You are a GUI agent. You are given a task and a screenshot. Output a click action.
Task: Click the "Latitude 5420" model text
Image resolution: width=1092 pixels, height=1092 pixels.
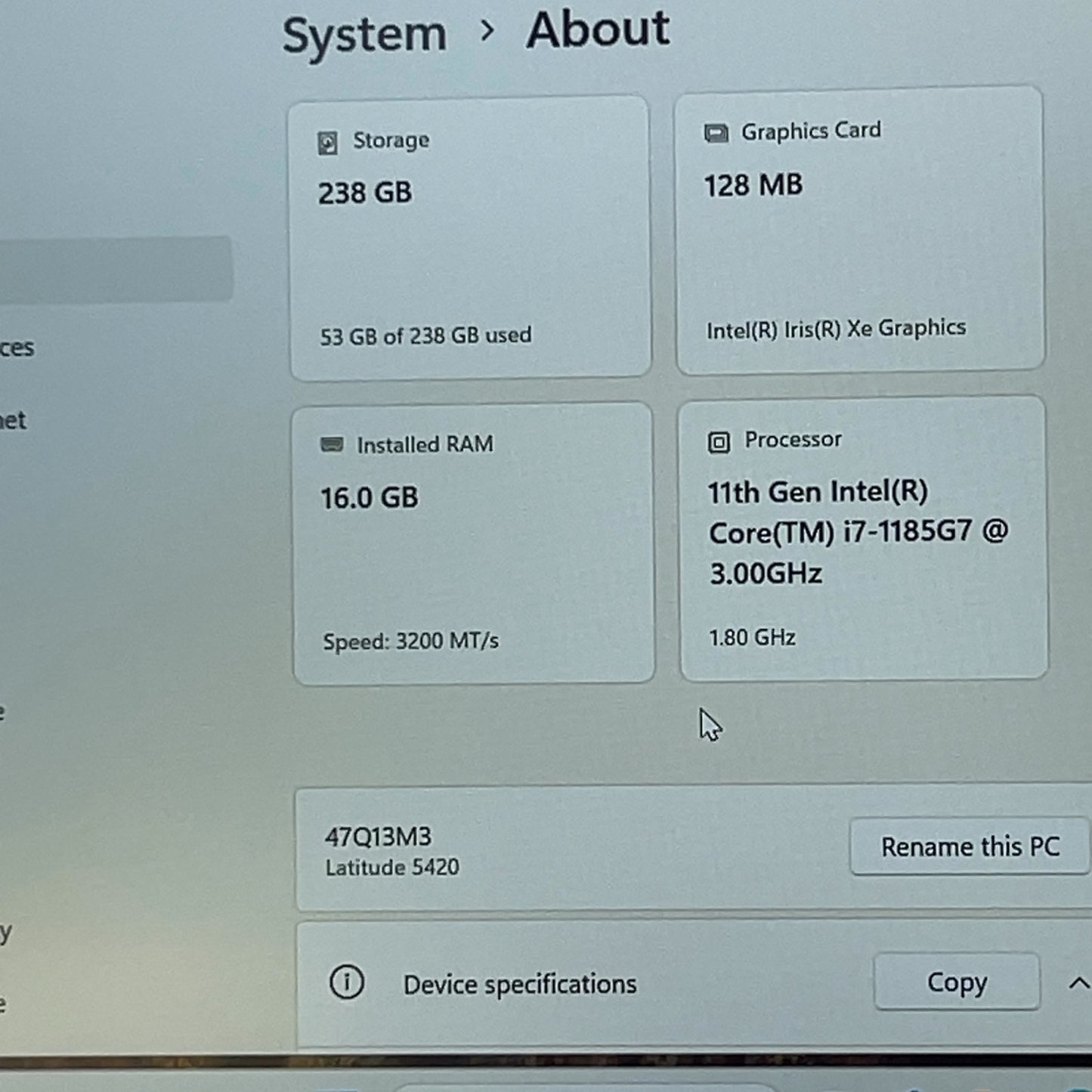click(392, 868)
